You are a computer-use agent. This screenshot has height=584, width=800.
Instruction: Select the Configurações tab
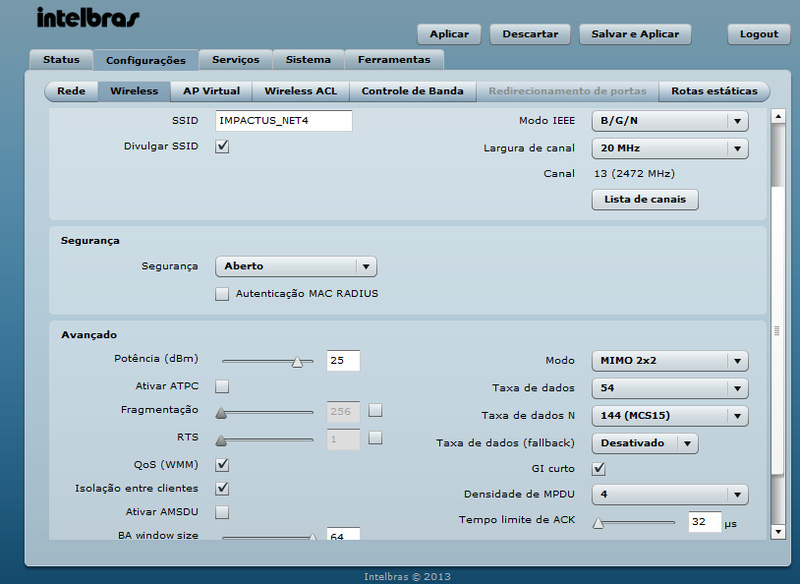tap(146, 60)
